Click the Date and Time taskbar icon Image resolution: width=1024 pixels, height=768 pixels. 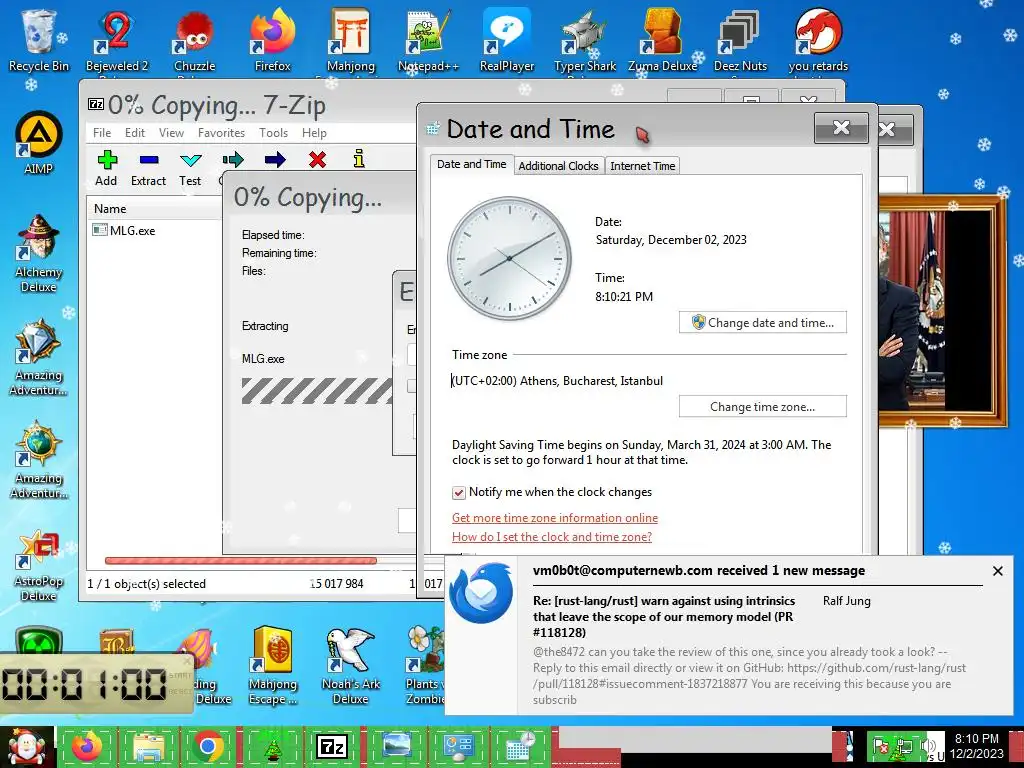[x=520, y=746]
